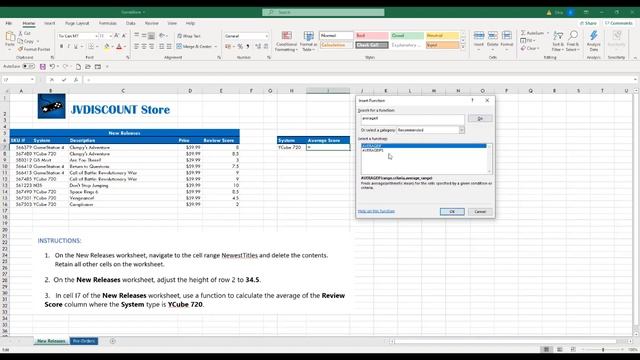Screen dimensions: 640x360
Task: Open the General number format dropdown
Action: coord(267,36)
